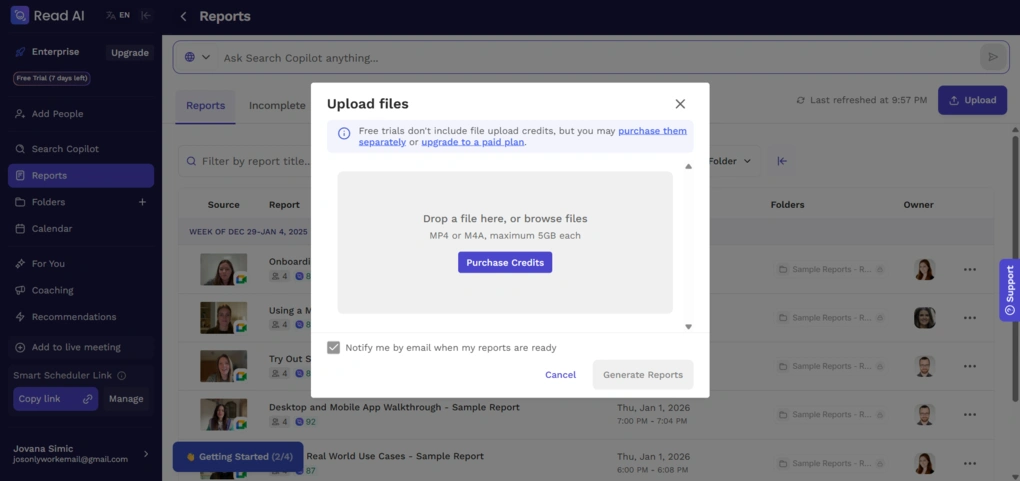1020x481 pixels.
Task: Open Onboarding report thumbnail
Action: click(224, 269)
